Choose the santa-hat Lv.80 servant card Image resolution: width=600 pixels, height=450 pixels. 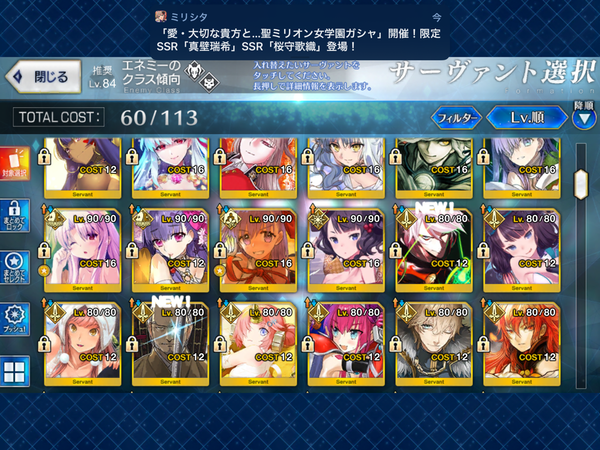pyautogui.click(x=83, y=343)
